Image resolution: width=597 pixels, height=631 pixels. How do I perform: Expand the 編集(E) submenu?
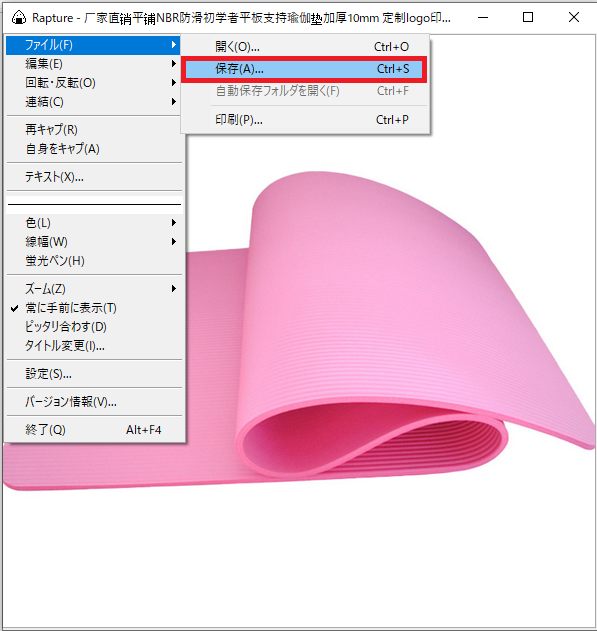point(93,64)
